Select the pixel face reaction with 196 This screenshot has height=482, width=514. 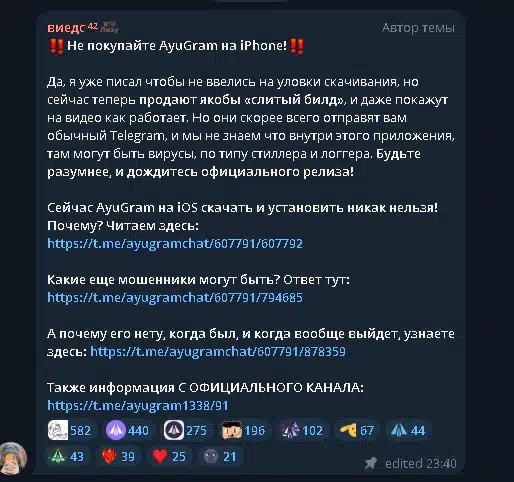(x=243, y=430)
